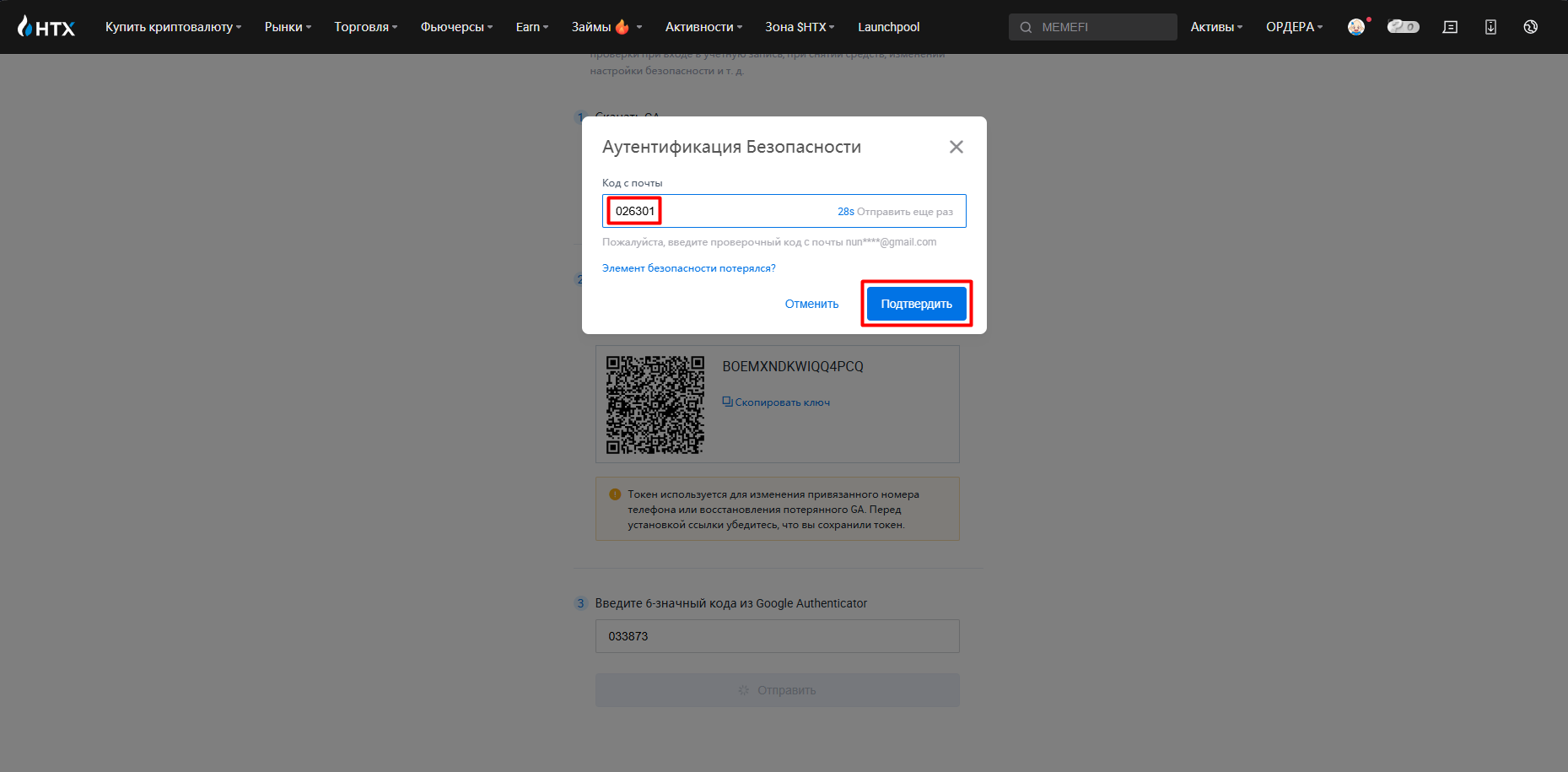Open the Фьючерсы menu
Screen dimensions: 1568x772
[456, 27]
